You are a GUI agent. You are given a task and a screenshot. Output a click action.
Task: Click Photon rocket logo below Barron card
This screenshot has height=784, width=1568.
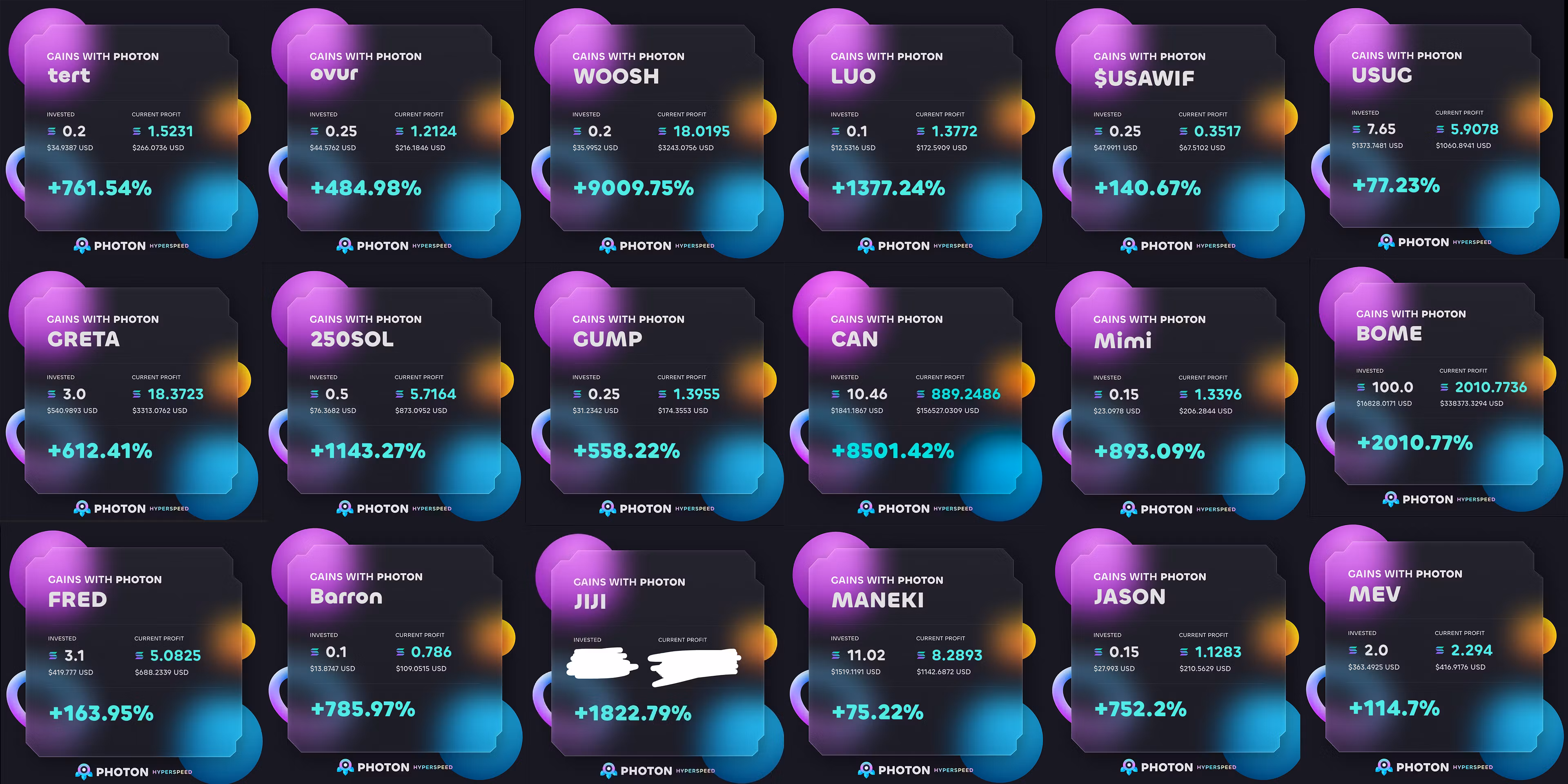coord(345,767)
